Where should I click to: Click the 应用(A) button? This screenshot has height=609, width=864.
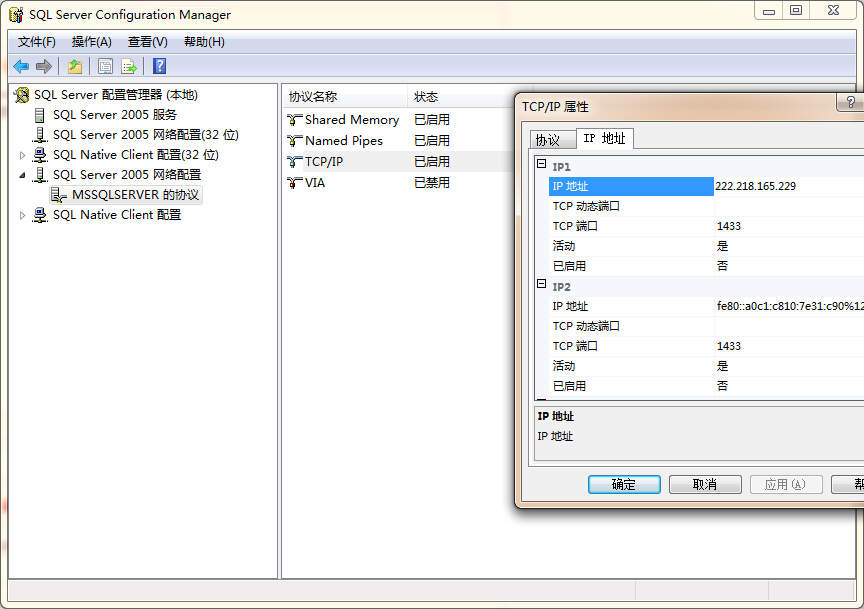786,484
